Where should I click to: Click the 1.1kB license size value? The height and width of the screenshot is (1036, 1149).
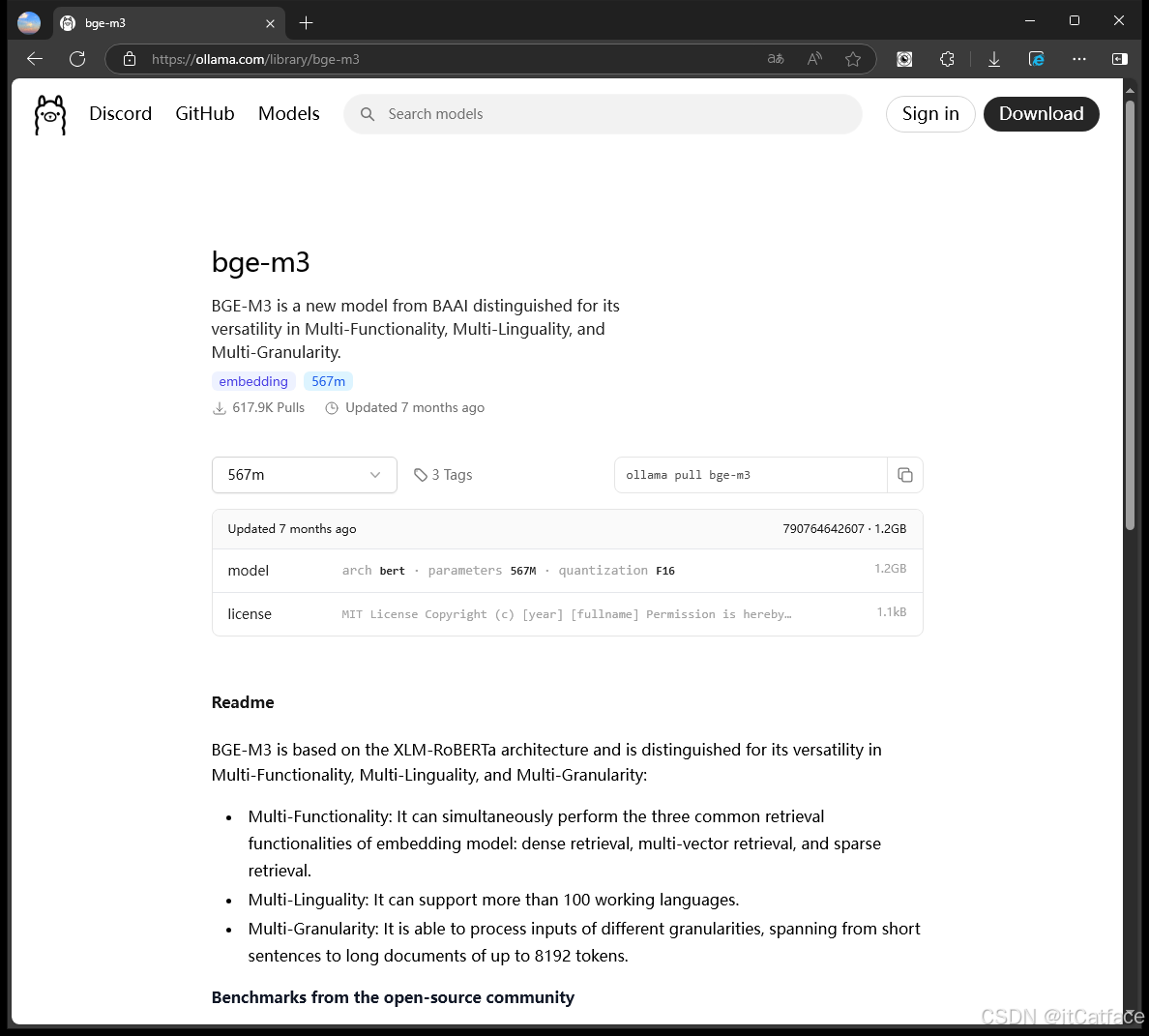coord(892,612)
